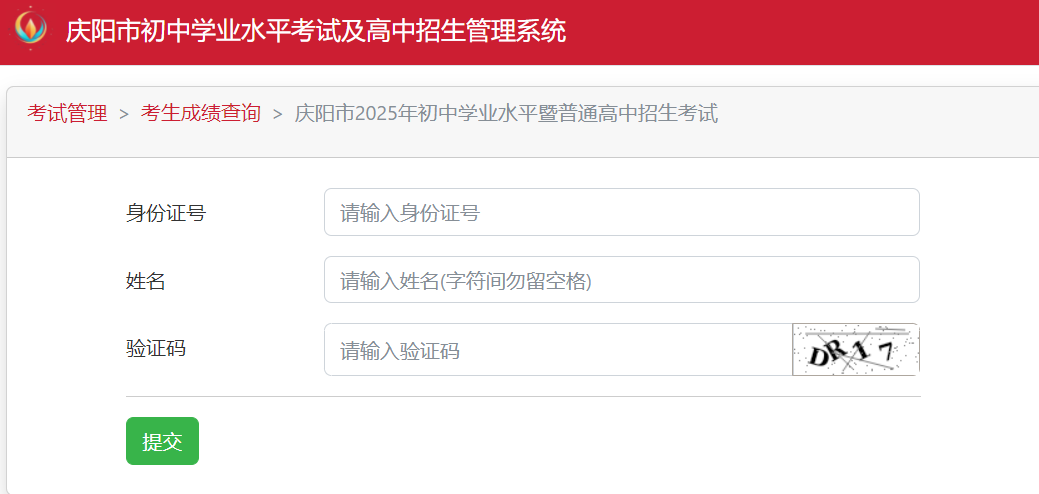The width and height of the screenshot is (1039, 494).
Task: Focus the 请输入验证码 captcha text field
Action: pyautogui.click(x=558, y=350)
